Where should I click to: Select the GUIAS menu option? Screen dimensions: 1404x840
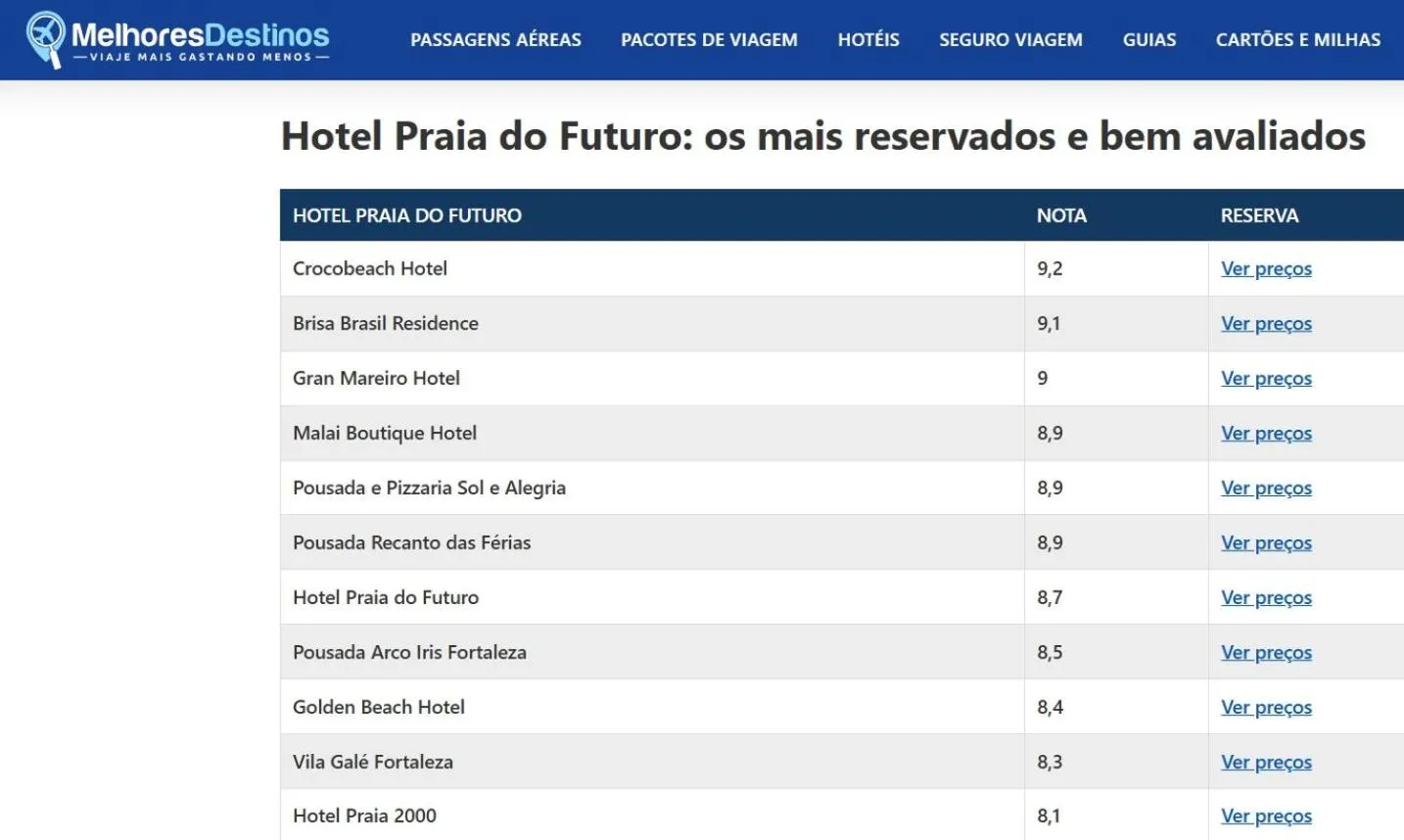[1149, 40]
